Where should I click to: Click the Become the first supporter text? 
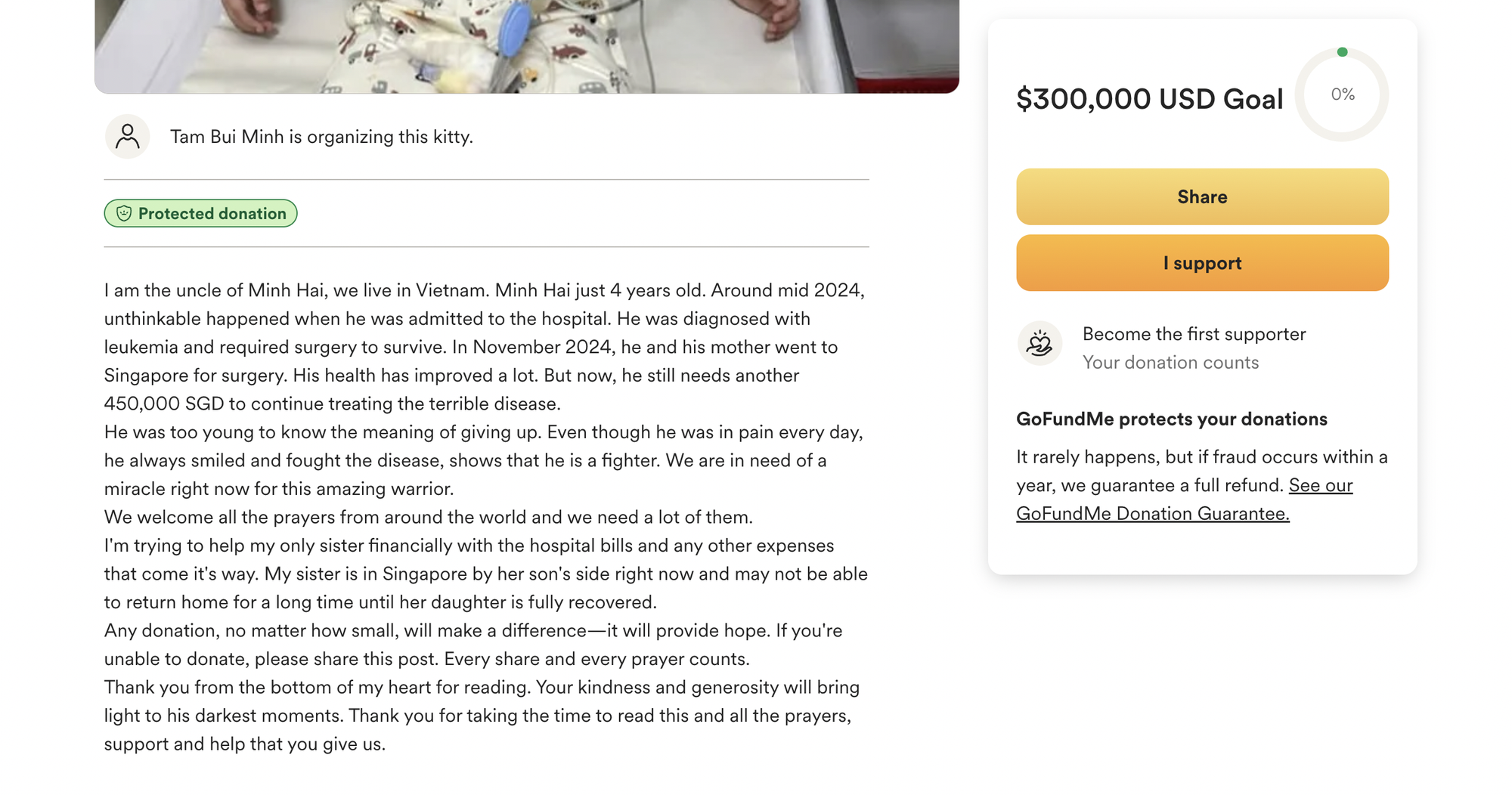[1194, 334]
